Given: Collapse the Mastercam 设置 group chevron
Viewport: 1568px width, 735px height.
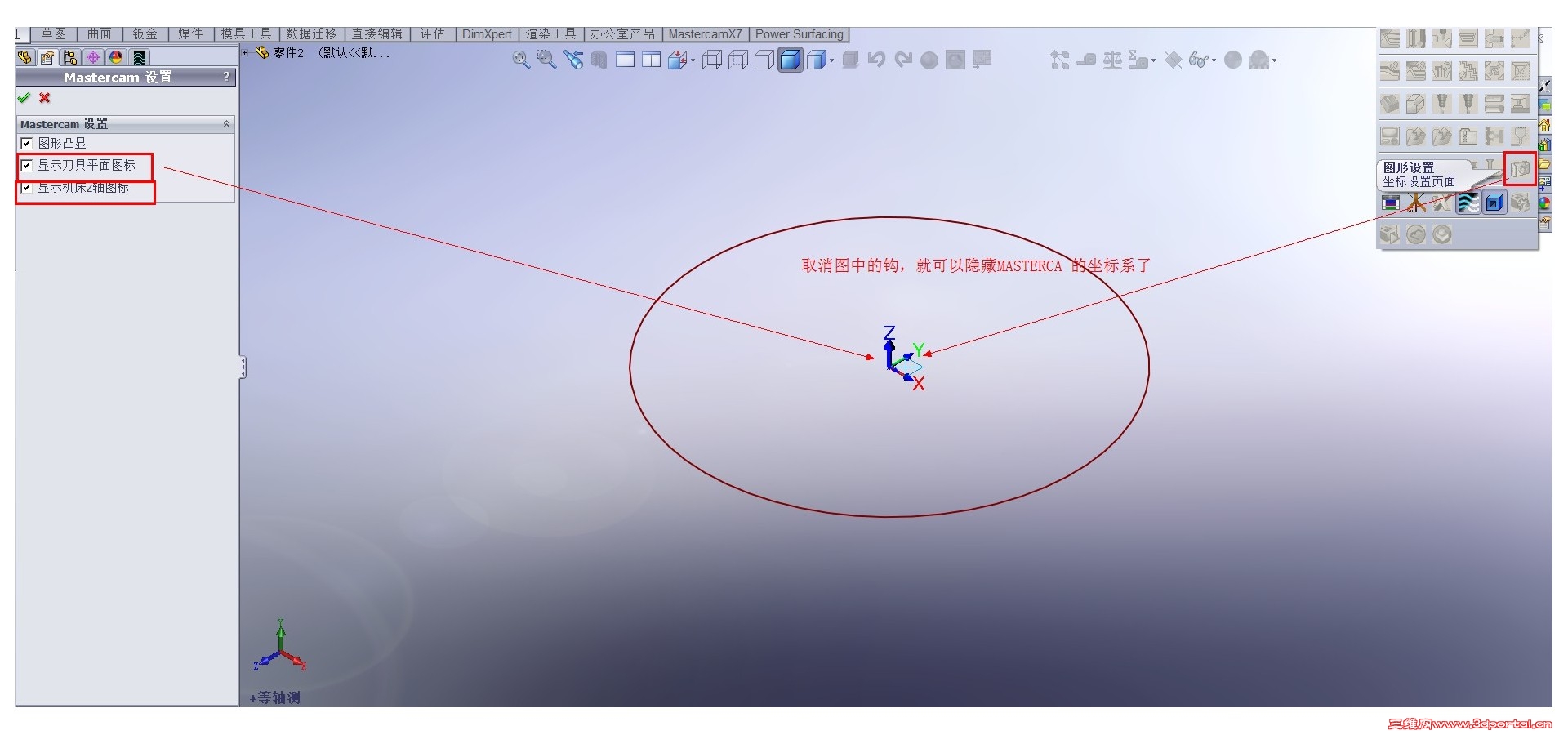Looking at the screenshot, I should 227,124.
